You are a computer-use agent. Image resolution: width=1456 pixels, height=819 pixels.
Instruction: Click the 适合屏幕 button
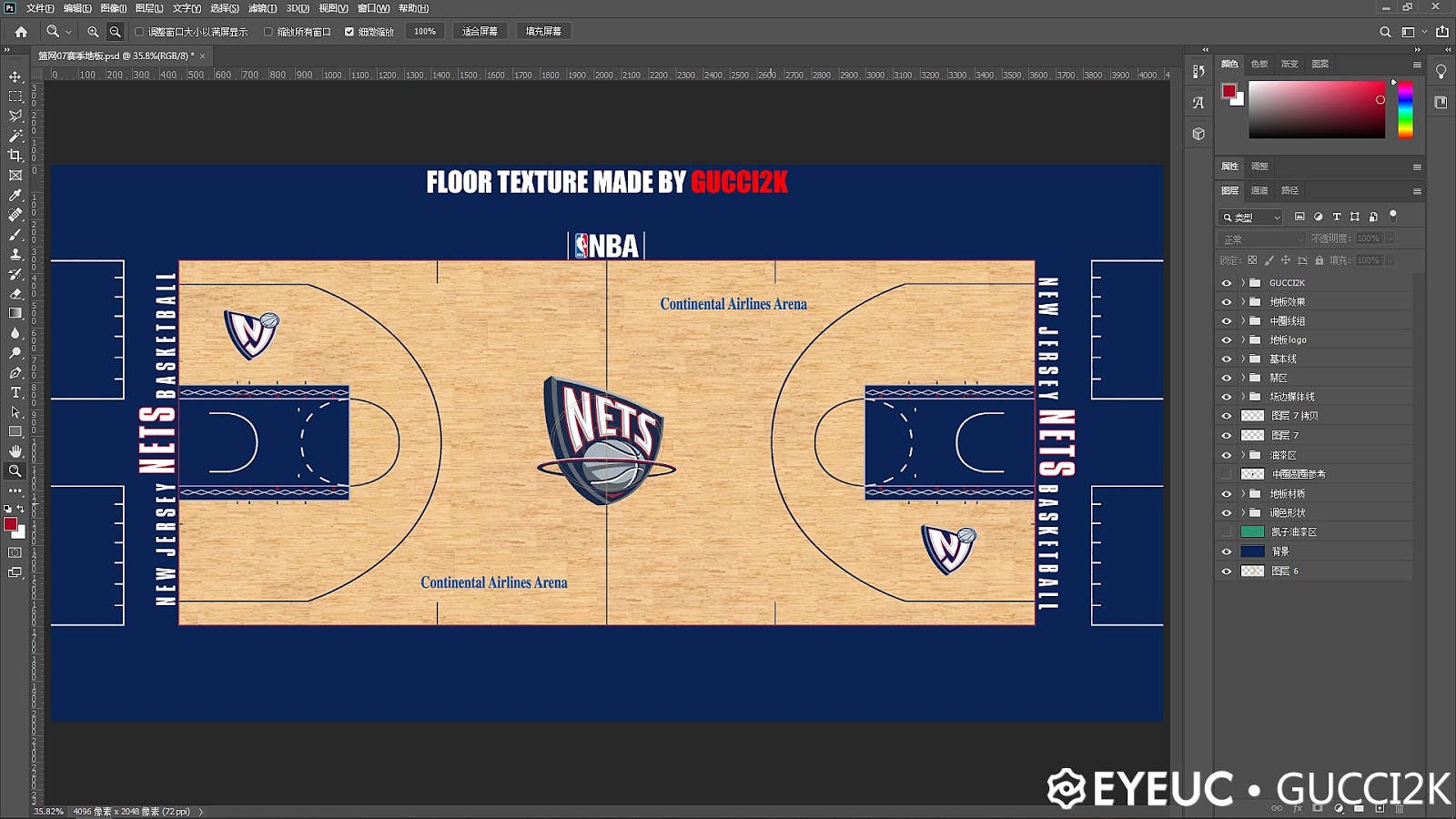pos(473,30)
